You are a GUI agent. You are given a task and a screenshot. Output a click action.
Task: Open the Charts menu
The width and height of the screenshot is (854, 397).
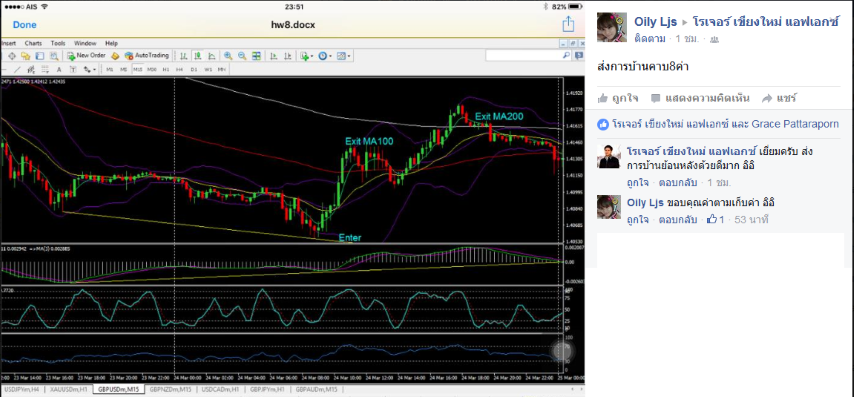33,43
